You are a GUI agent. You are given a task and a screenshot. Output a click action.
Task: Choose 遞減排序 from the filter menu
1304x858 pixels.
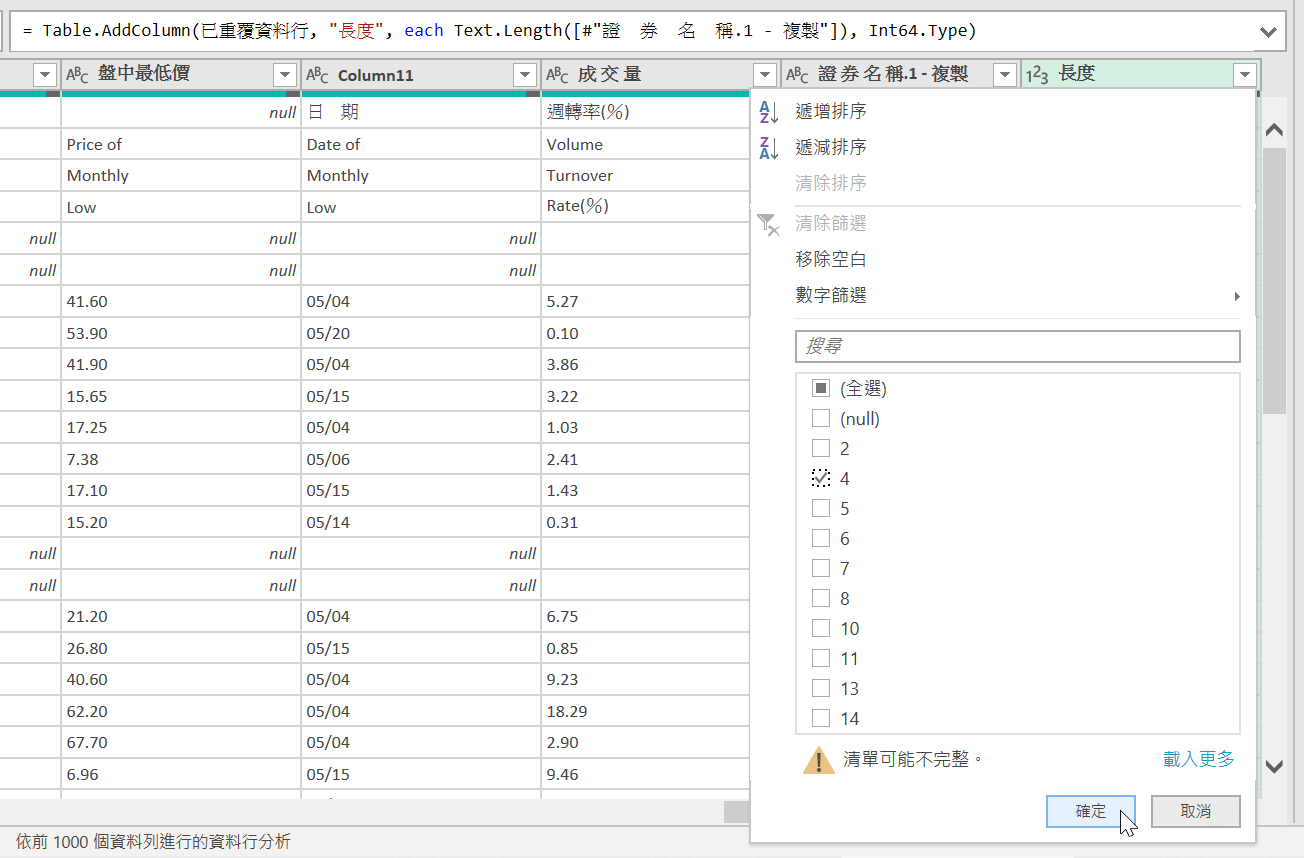pyautogui.click(x=831, y=148)
